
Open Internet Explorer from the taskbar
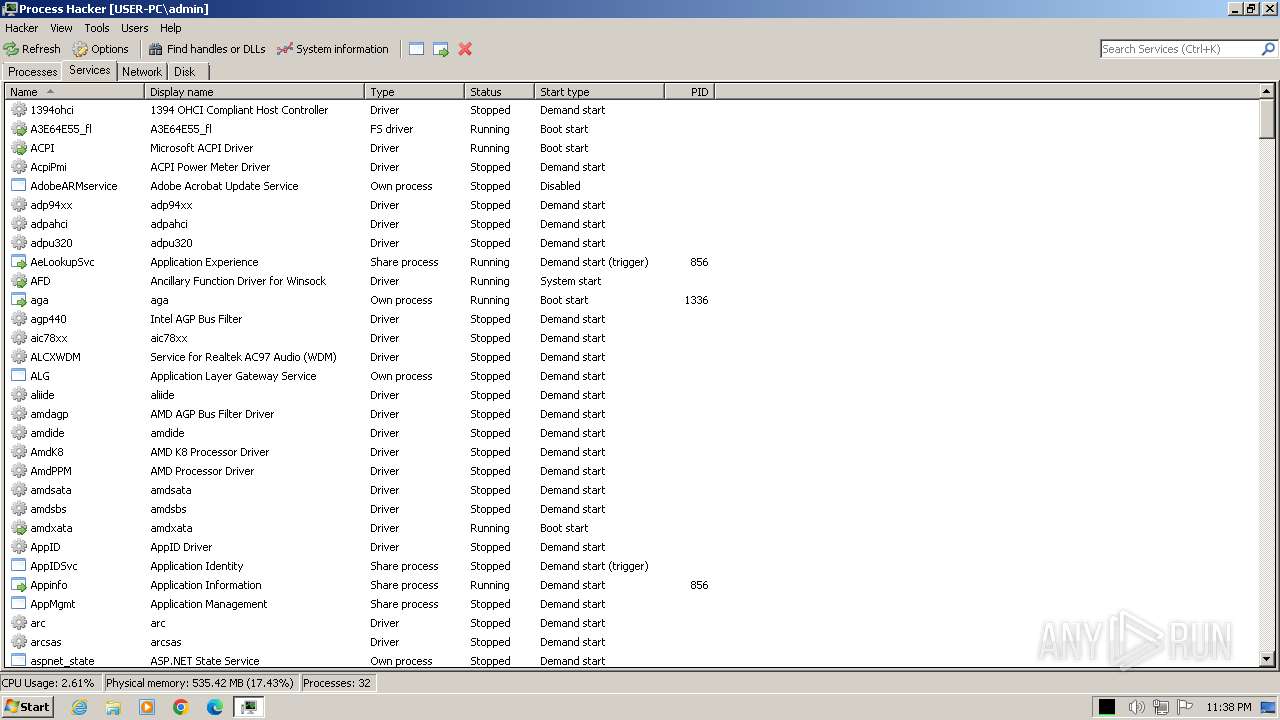point(80,707)
